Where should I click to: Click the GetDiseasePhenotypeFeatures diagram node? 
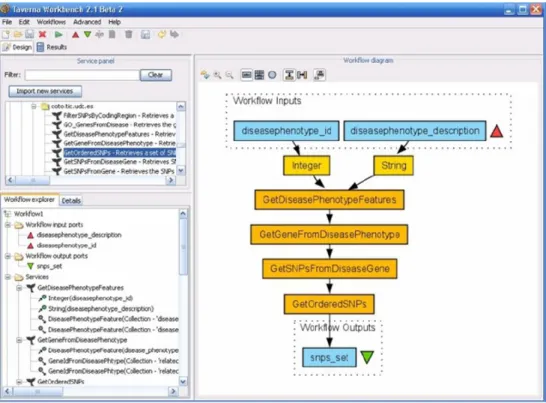click(x=329, y=200)
